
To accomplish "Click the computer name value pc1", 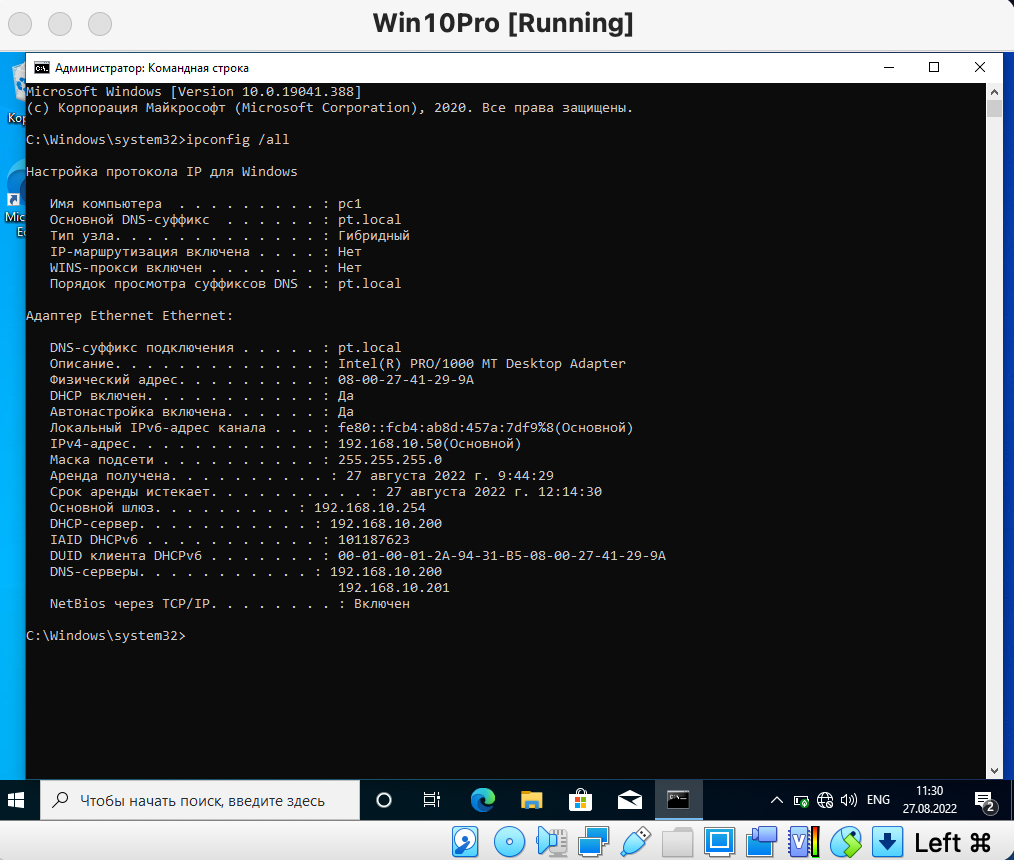I will (x=350, y=204).
